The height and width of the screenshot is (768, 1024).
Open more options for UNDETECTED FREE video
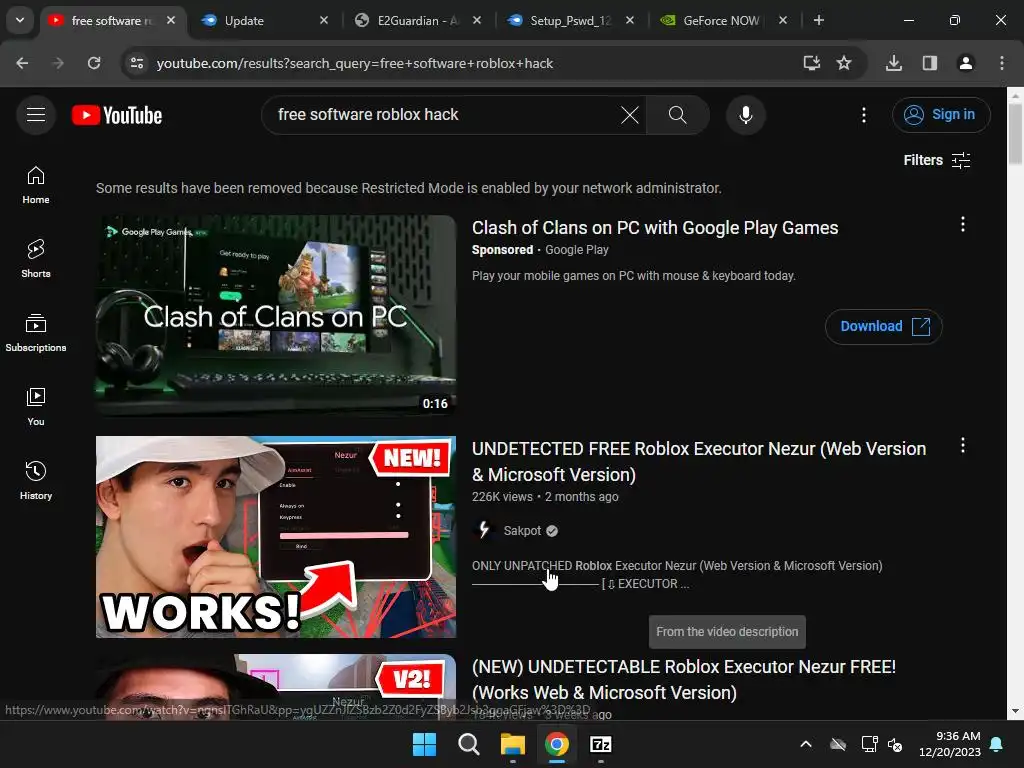click(x=962, y=446)
